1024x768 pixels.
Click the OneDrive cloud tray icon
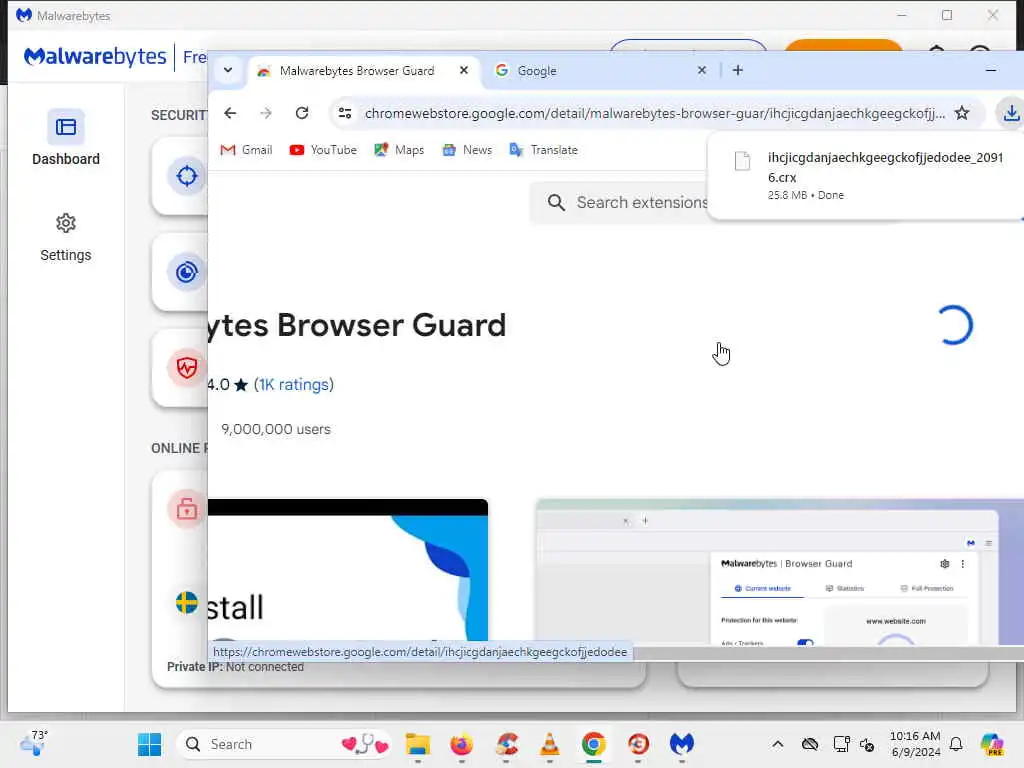pos(810,744)
